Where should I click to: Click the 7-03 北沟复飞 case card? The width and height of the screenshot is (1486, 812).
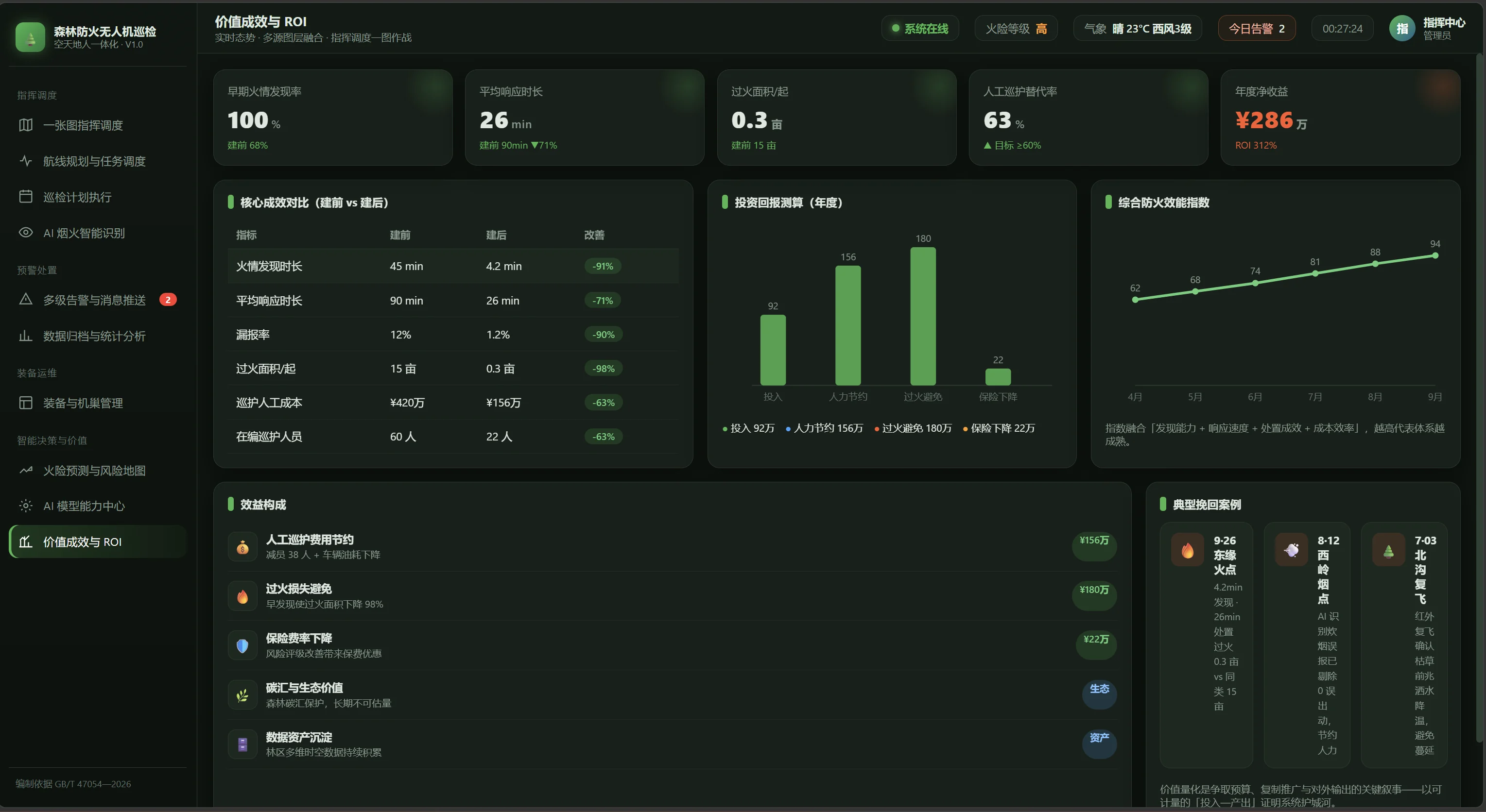click(1404, 645)
